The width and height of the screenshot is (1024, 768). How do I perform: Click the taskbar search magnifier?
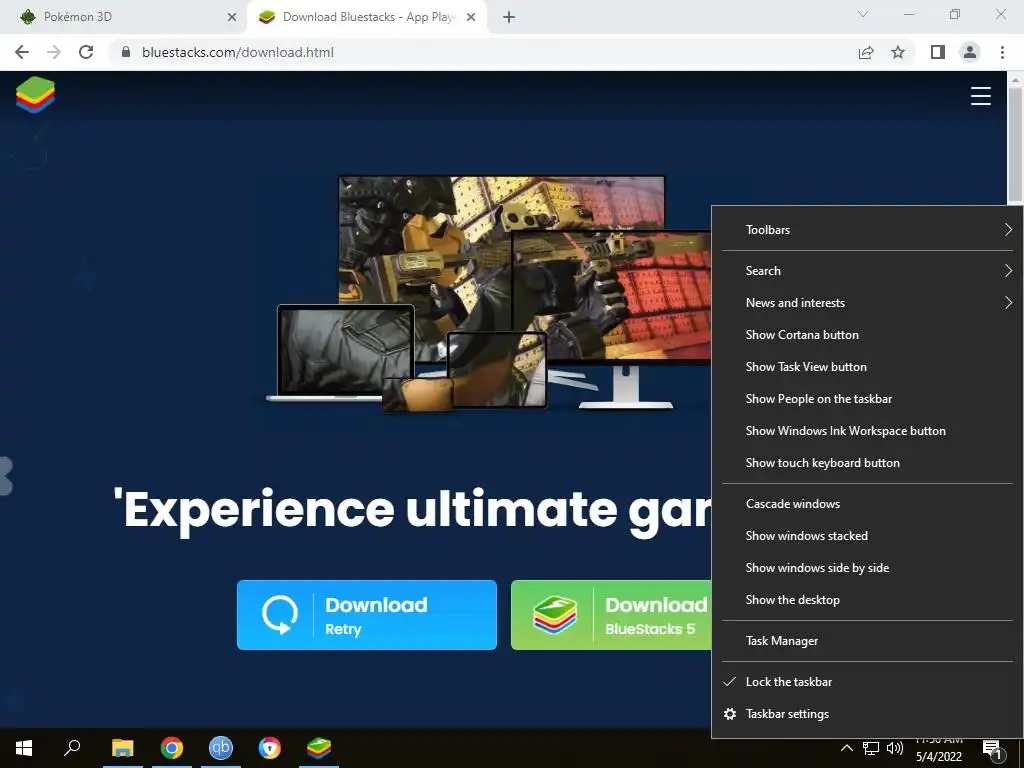[72, 748]
